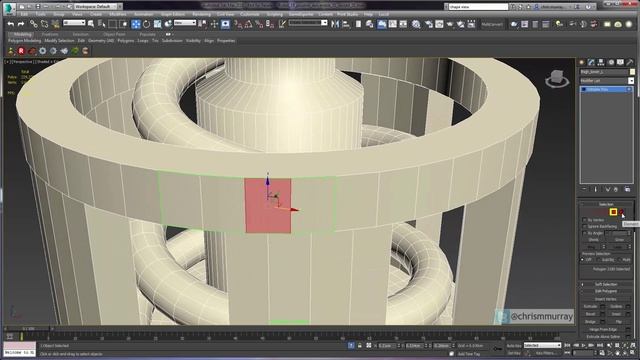Activate the Select and Move tool
Viewport: 640px width, 360px height.
pos(136,24)
